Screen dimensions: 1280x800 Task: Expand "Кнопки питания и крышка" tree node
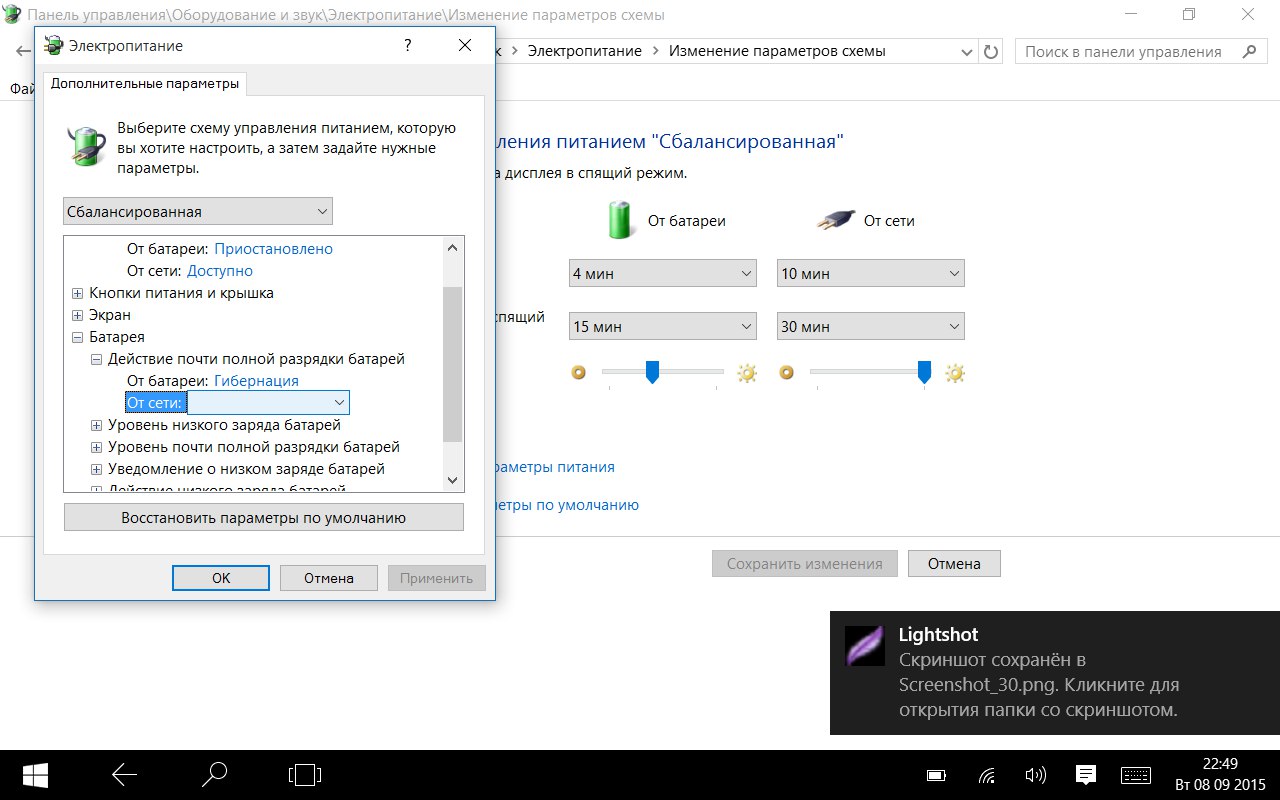point(78,293)
